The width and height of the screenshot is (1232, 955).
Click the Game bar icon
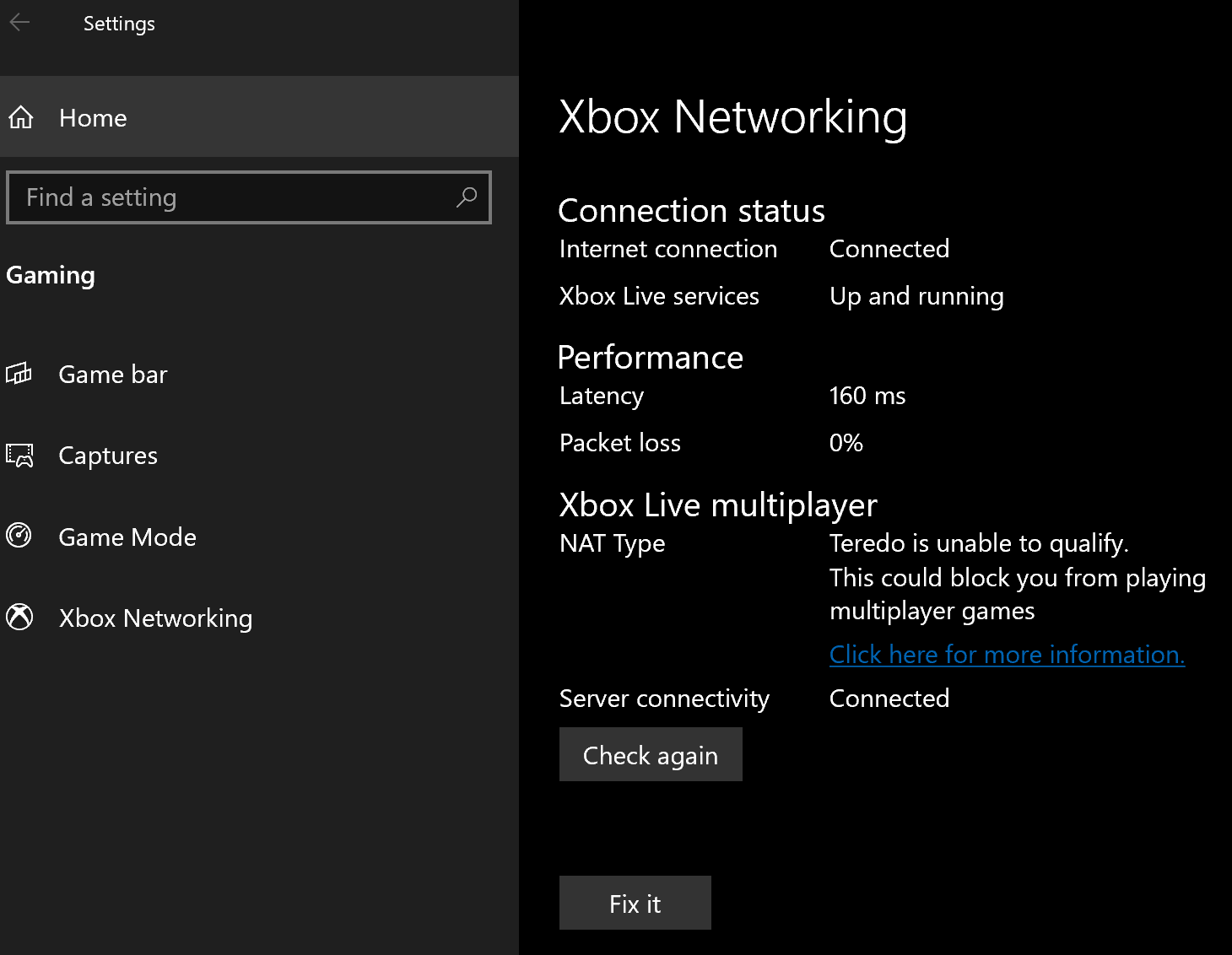click(x=19, y=373)
